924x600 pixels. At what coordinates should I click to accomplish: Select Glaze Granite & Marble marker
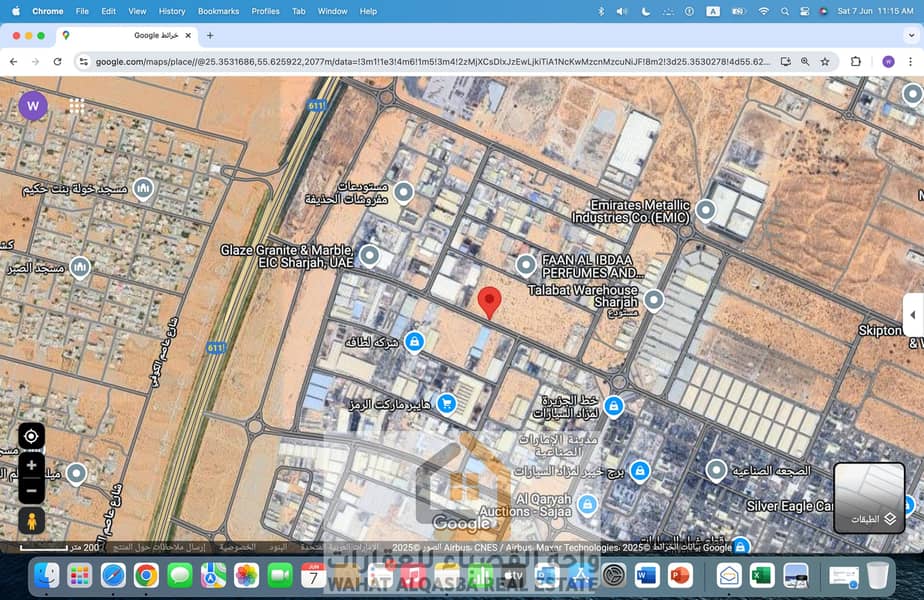pyautogui.click(x=369, y=256)
